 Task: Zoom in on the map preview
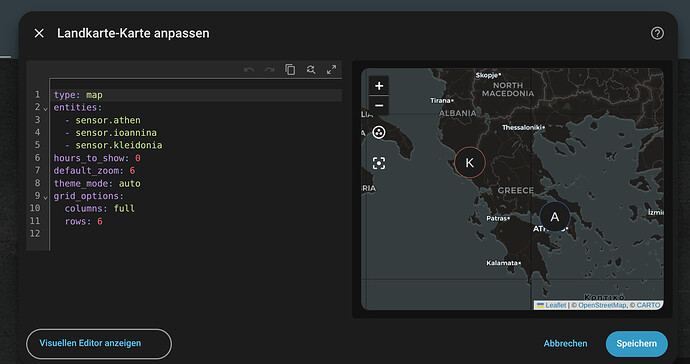tap(379, 86)
